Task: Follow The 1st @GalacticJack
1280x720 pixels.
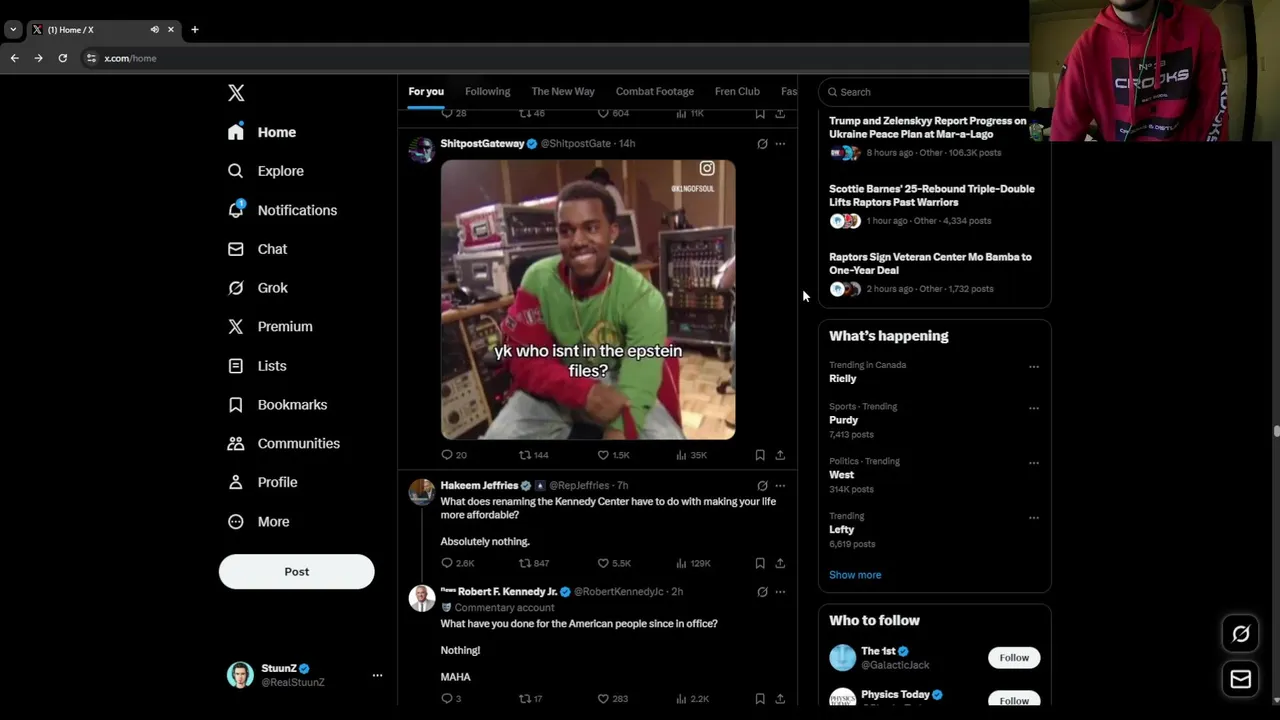Action: (x=1014, y=657)
